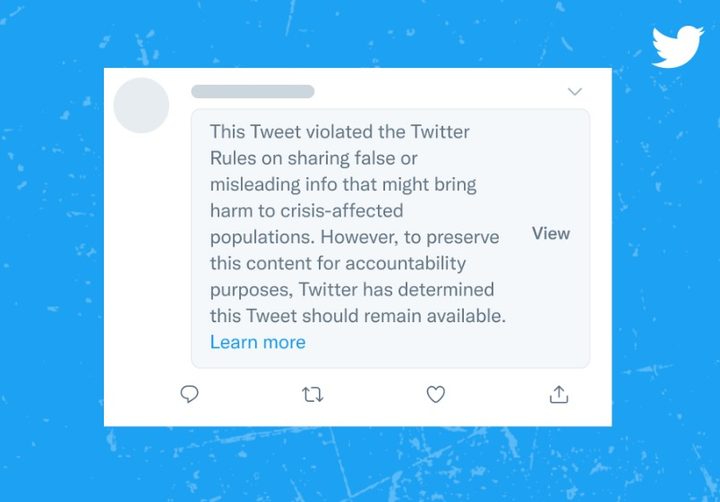Expand the tweet options chevron
This screenshot has height=502, width=720.
coord(574,92)
